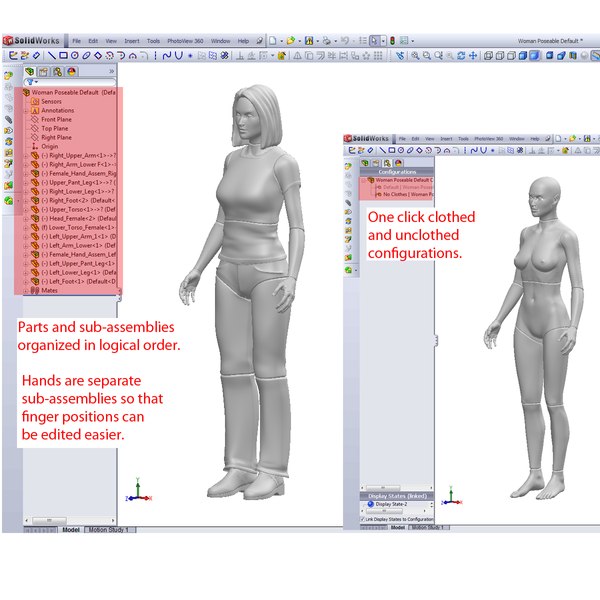Image resolution: width=600 pixels, height=600 pixels.
Task: Click the SolidWorks logo in main window
Action: point(31,41)
